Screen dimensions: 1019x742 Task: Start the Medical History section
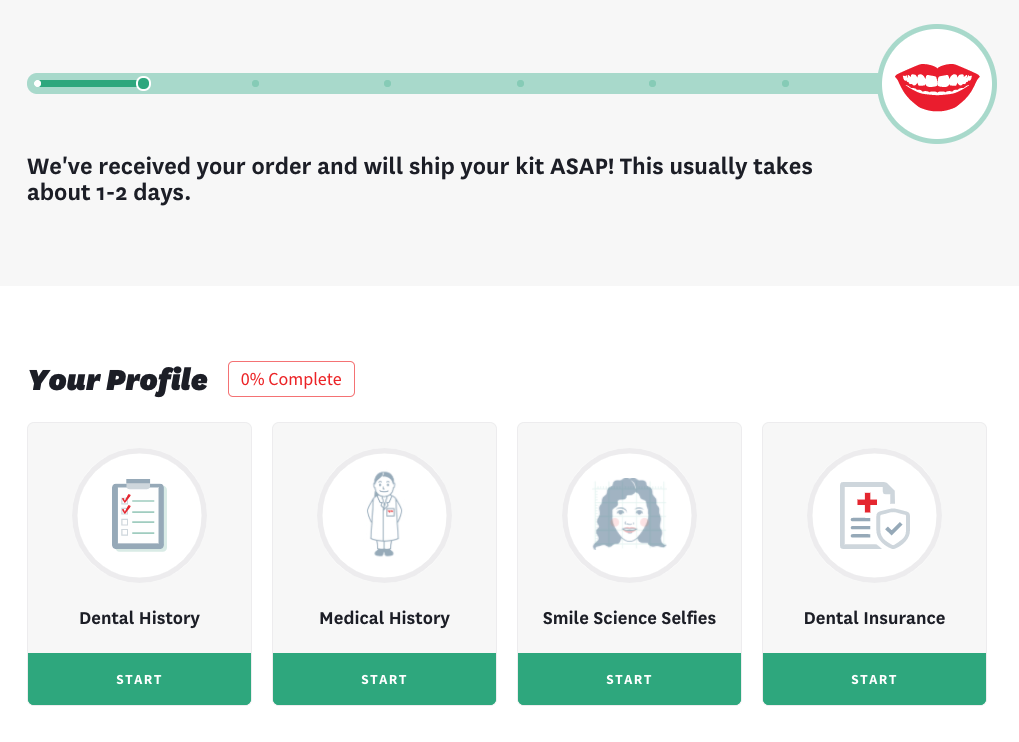(x=384, y=679)
